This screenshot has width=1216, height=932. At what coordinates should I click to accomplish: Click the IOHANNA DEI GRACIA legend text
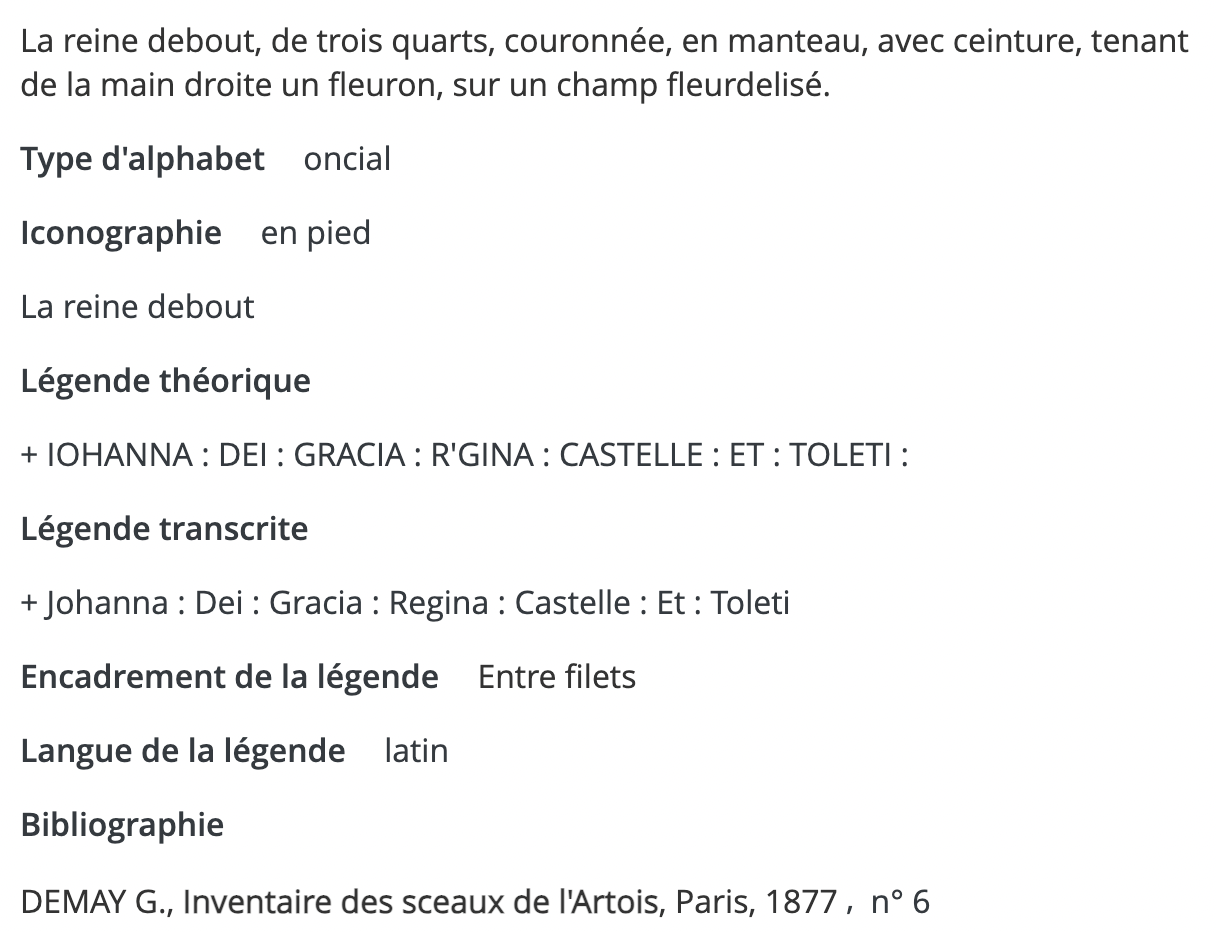[x=465, y=455]
